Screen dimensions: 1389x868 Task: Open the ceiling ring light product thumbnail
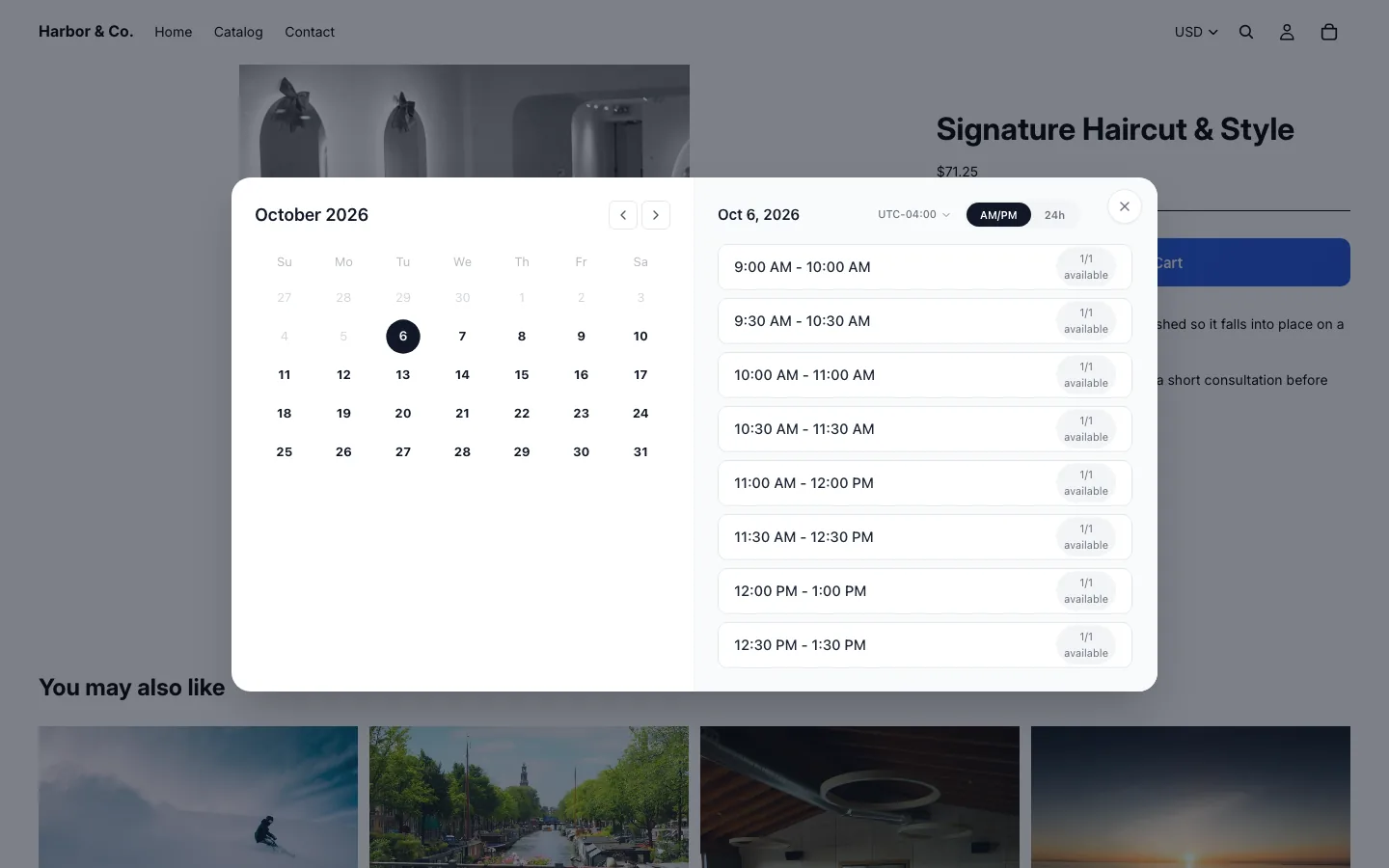pyautogui.click(x=859, y=797)
